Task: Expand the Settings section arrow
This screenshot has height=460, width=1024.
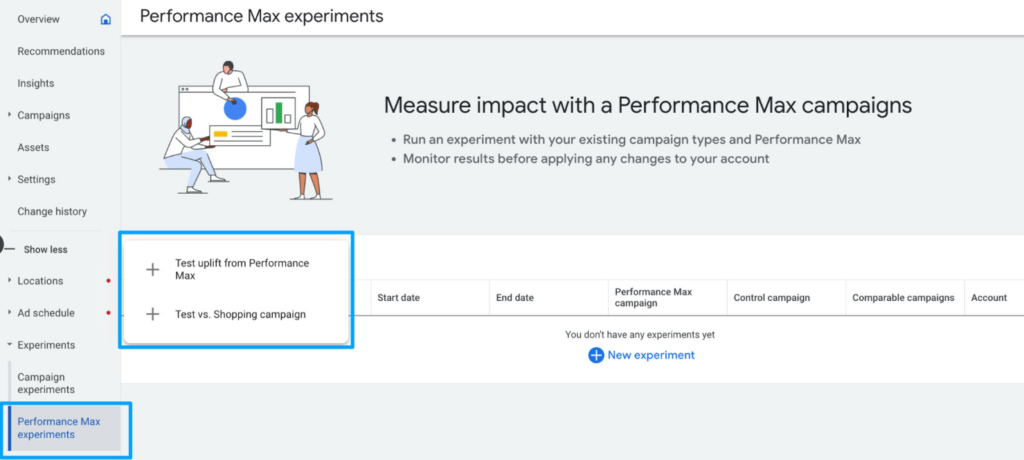Action: 10,179
